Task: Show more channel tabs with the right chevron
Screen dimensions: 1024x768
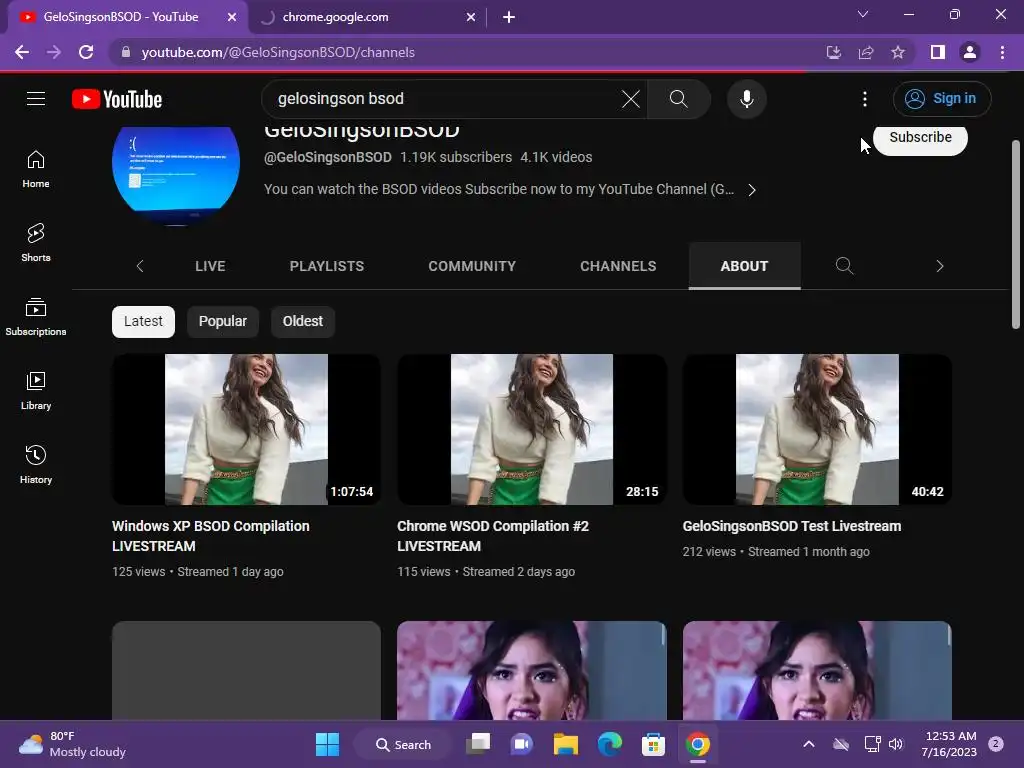Action: tap(940, 266)
